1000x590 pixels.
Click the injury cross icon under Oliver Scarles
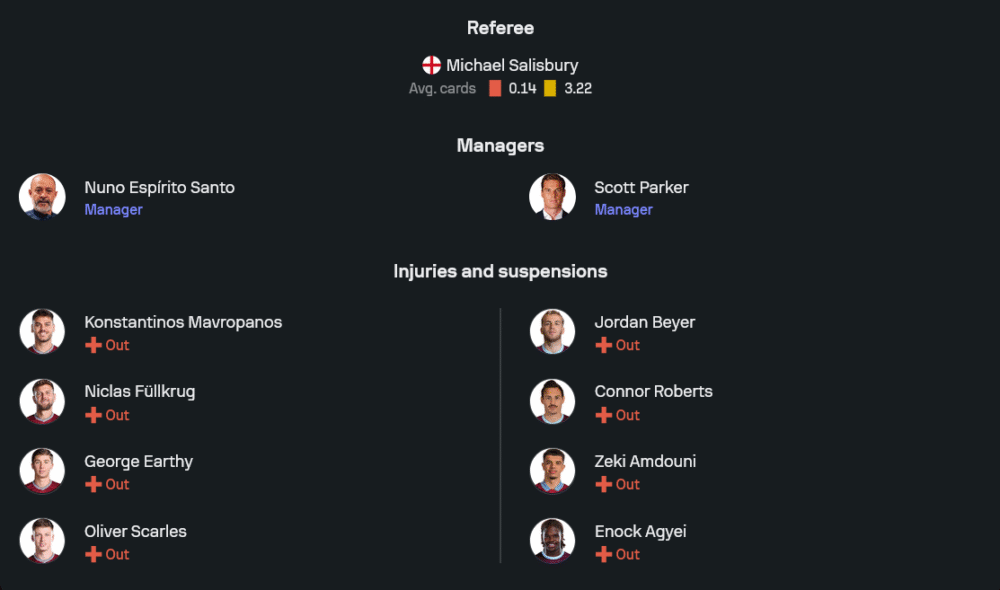tap(93, 554)
